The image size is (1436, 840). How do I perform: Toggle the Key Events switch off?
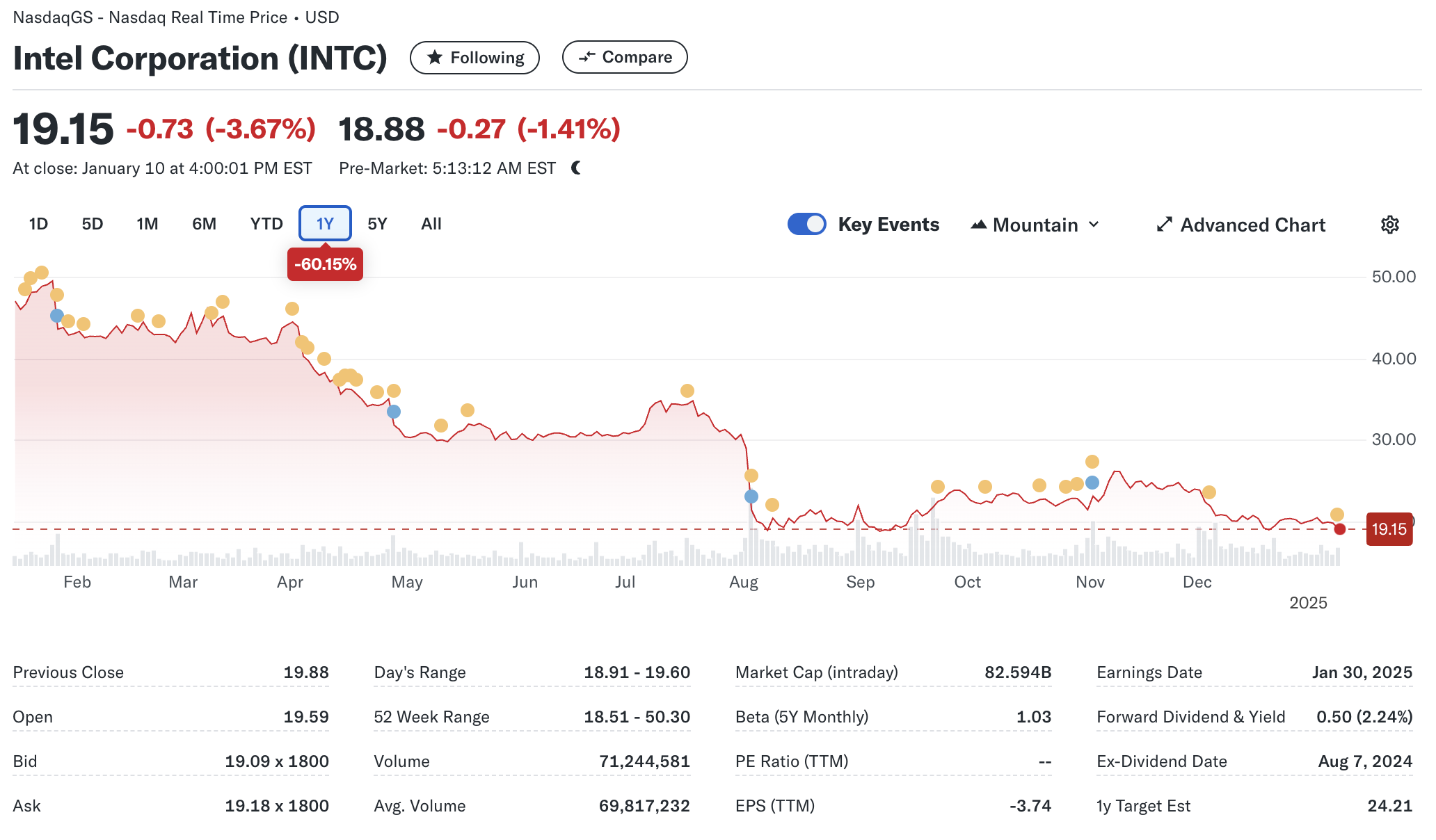pos(806,224)
